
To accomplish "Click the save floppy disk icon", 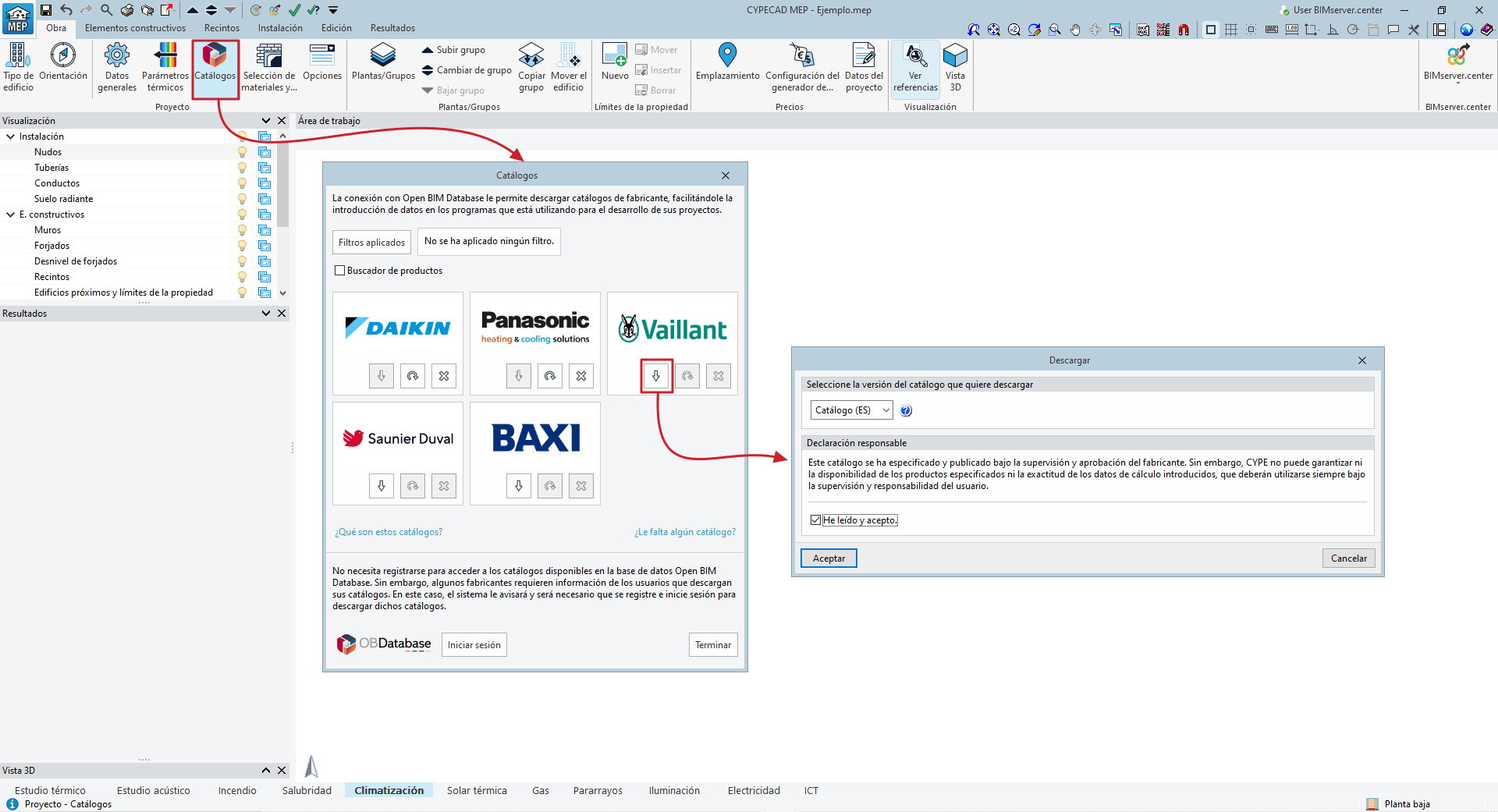I will [46, 10].
